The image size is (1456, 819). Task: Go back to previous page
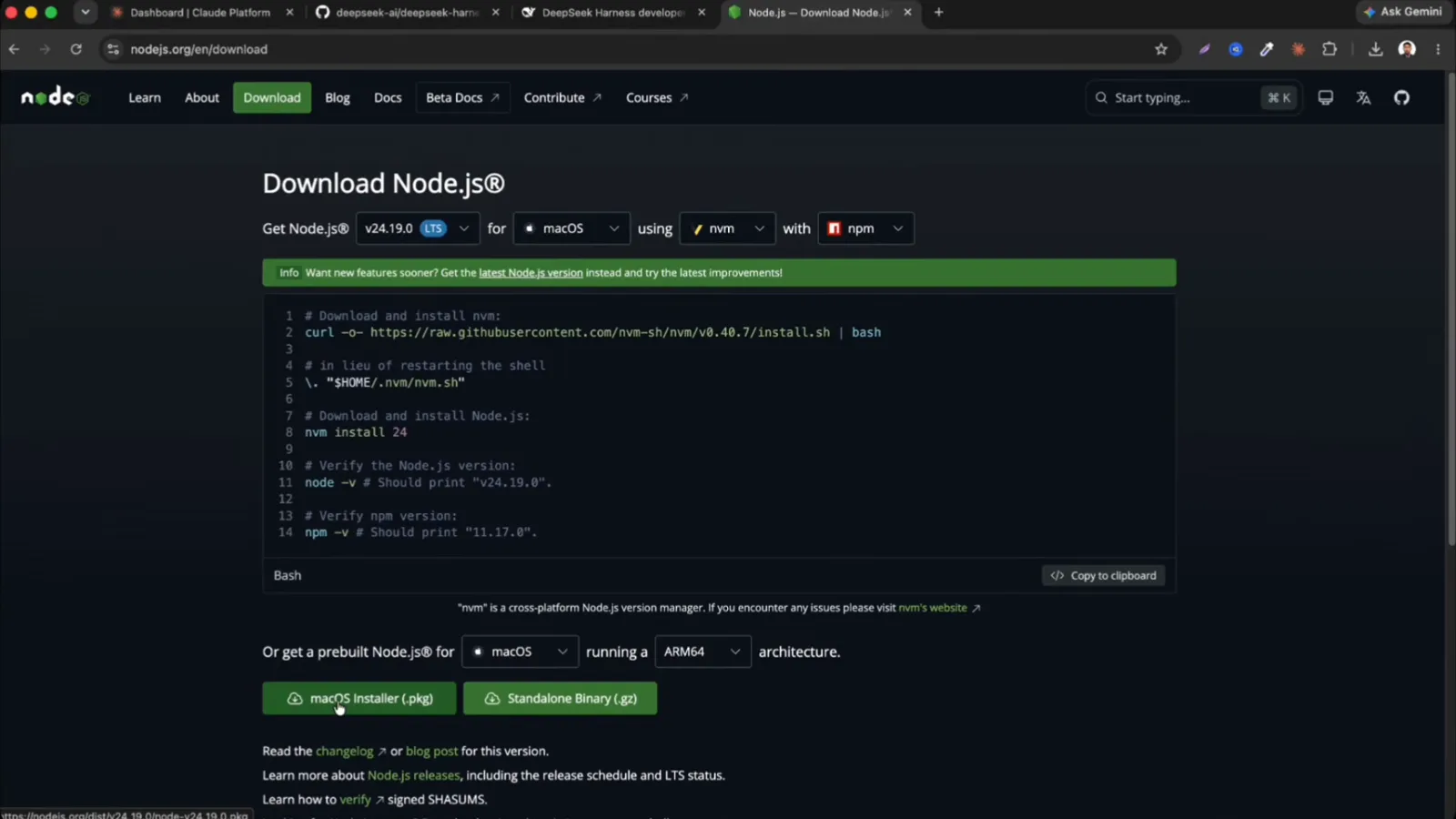click(x=14, y=49)
